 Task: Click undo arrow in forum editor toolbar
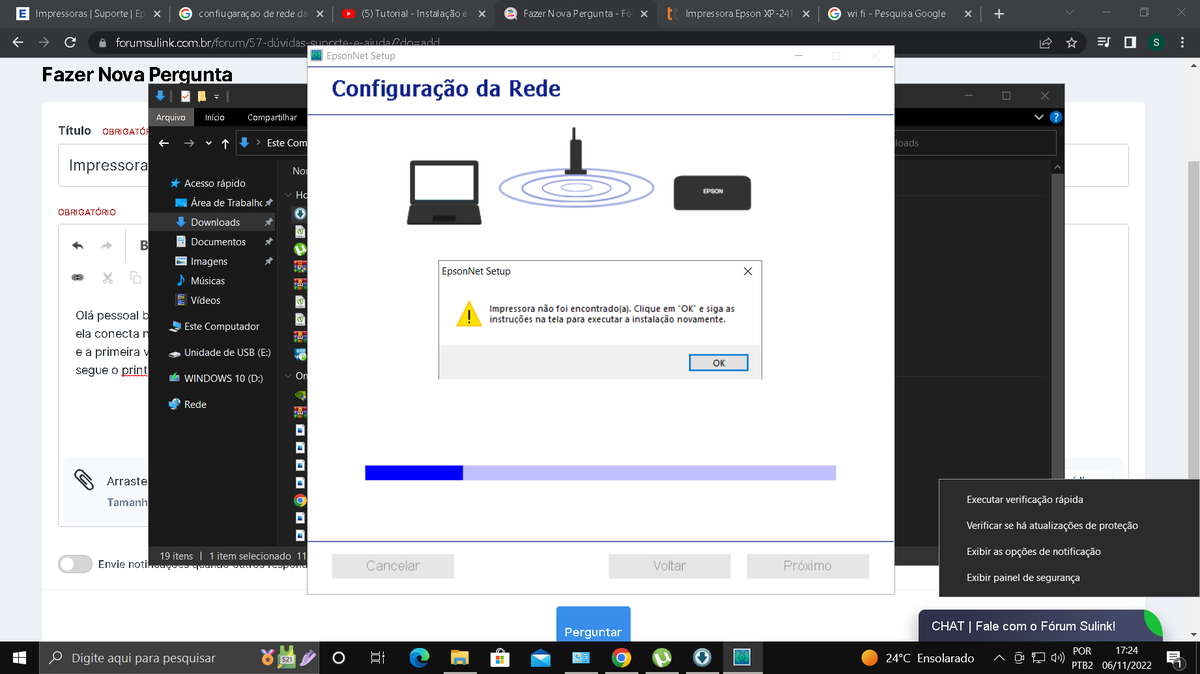coord(78,246)
